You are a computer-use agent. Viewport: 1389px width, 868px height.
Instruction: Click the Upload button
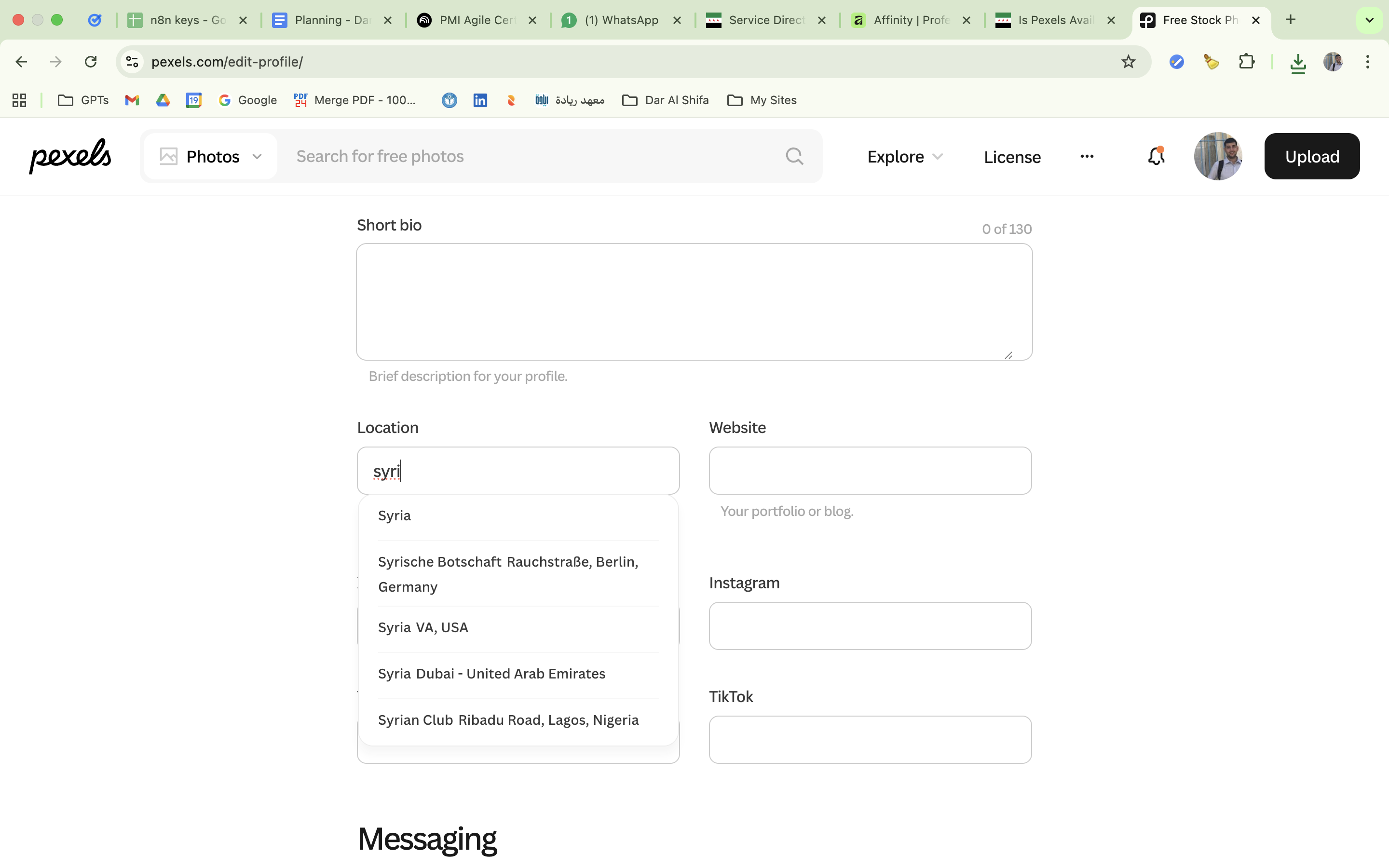(x=1311, y=156)
